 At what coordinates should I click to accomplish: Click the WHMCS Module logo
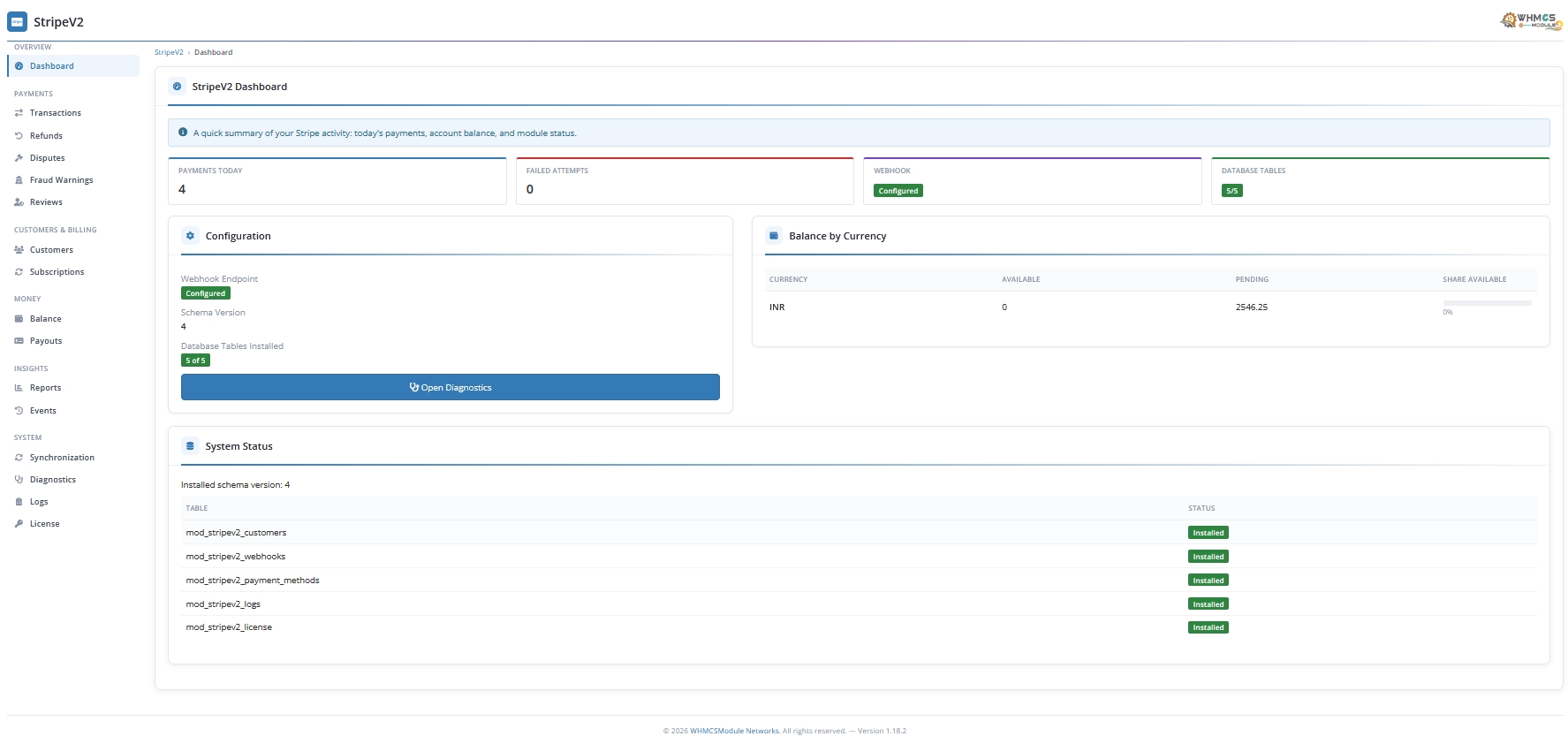pyautogui.click(x=1532, y=20)
